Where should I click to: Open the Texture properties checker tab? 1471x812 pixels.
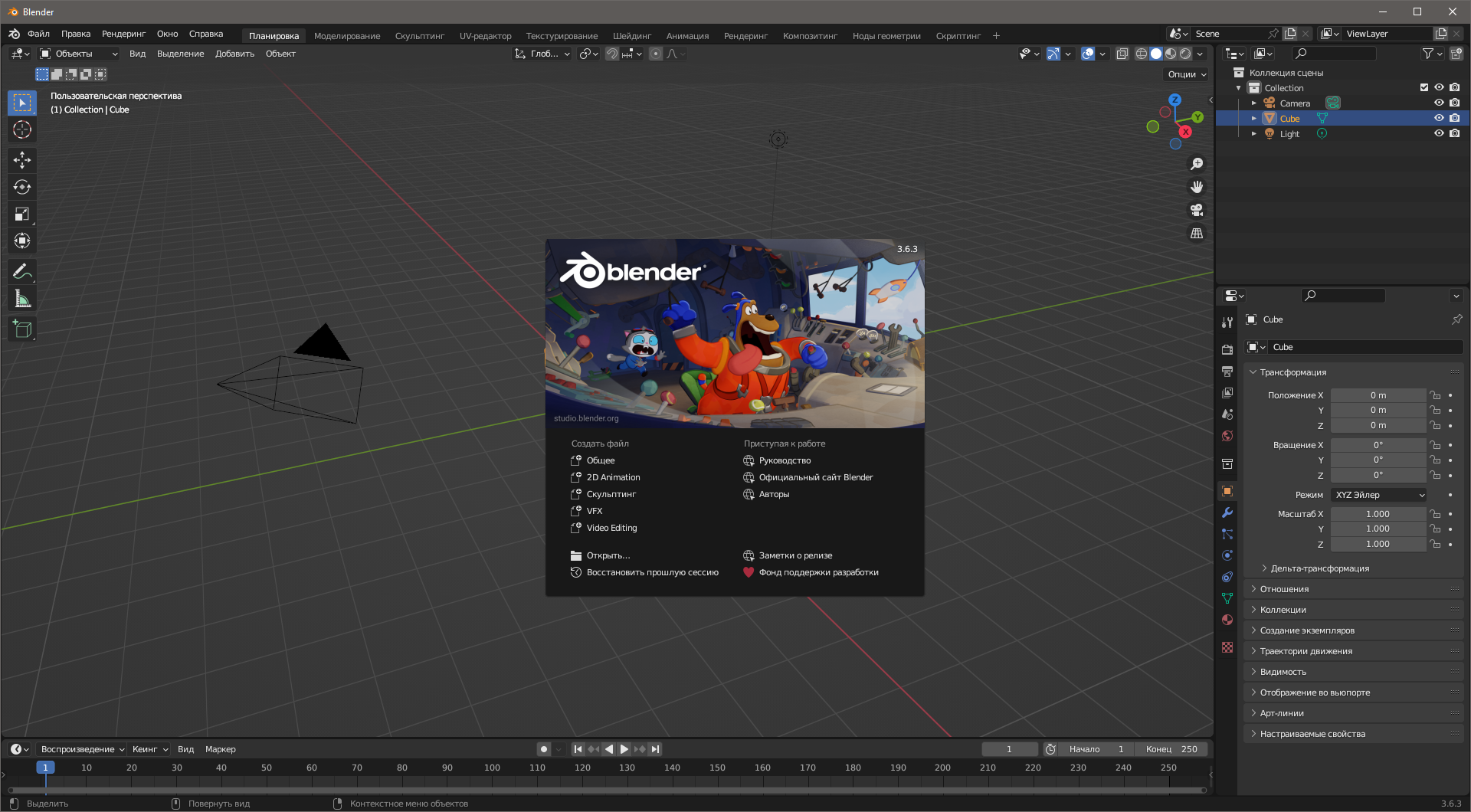point(1227,647)
